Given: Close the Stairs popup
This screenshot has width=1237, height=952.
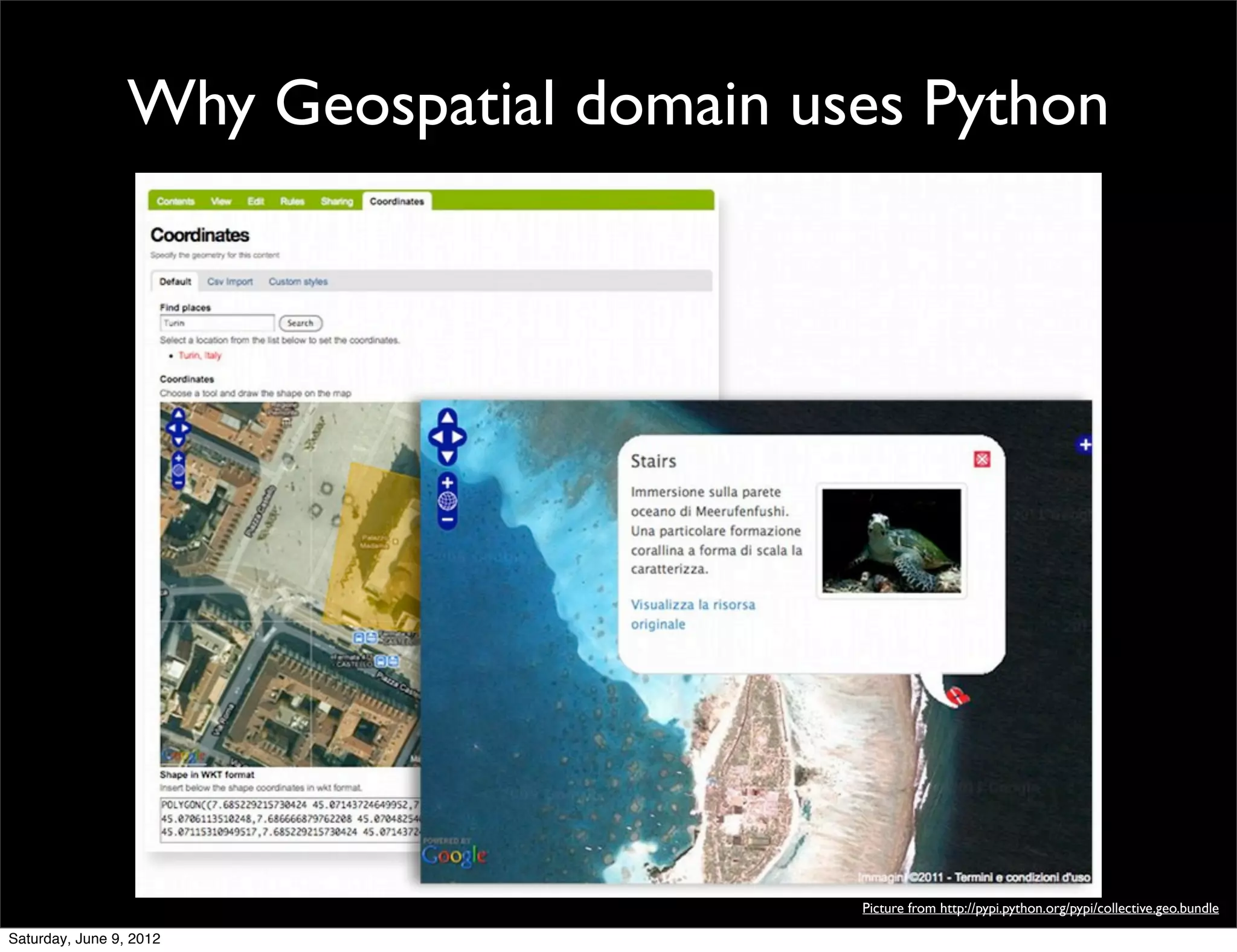Looking at the screenshot, I should pos(982,460).
